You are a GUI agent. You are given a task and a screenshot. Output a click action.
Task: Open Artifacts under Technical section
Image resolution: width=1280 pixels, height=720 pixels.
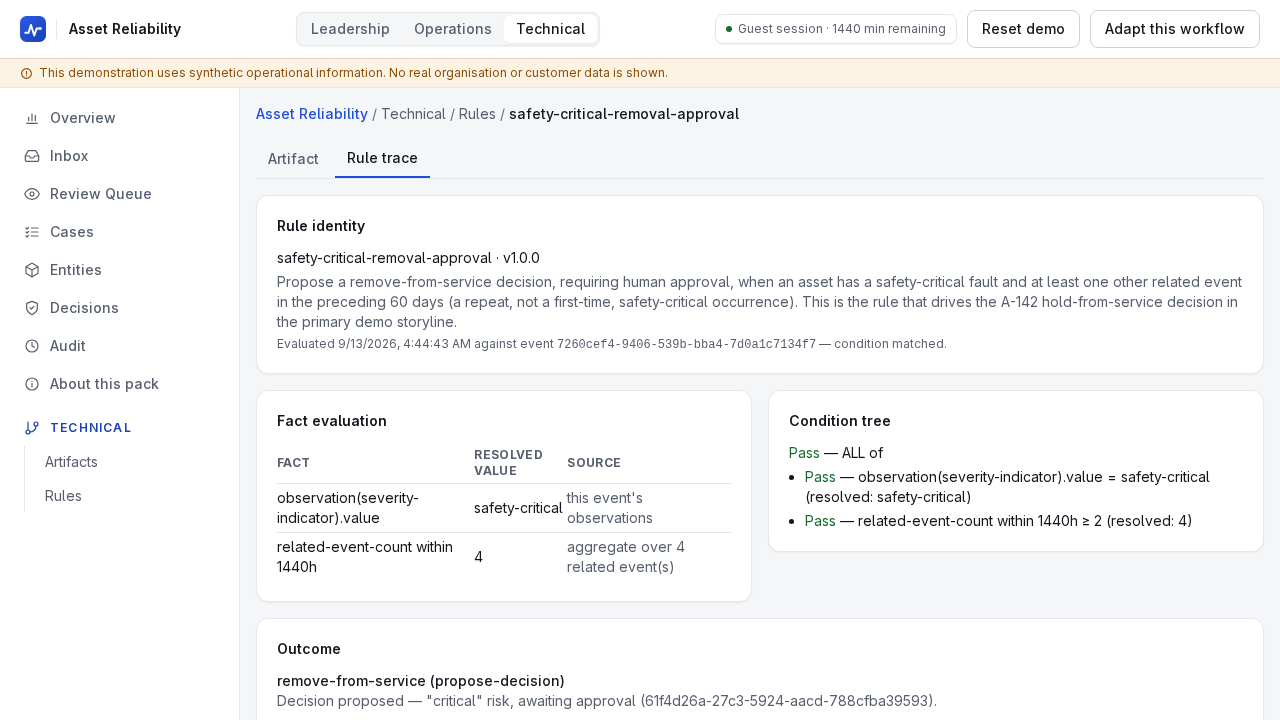coord(71,462)
